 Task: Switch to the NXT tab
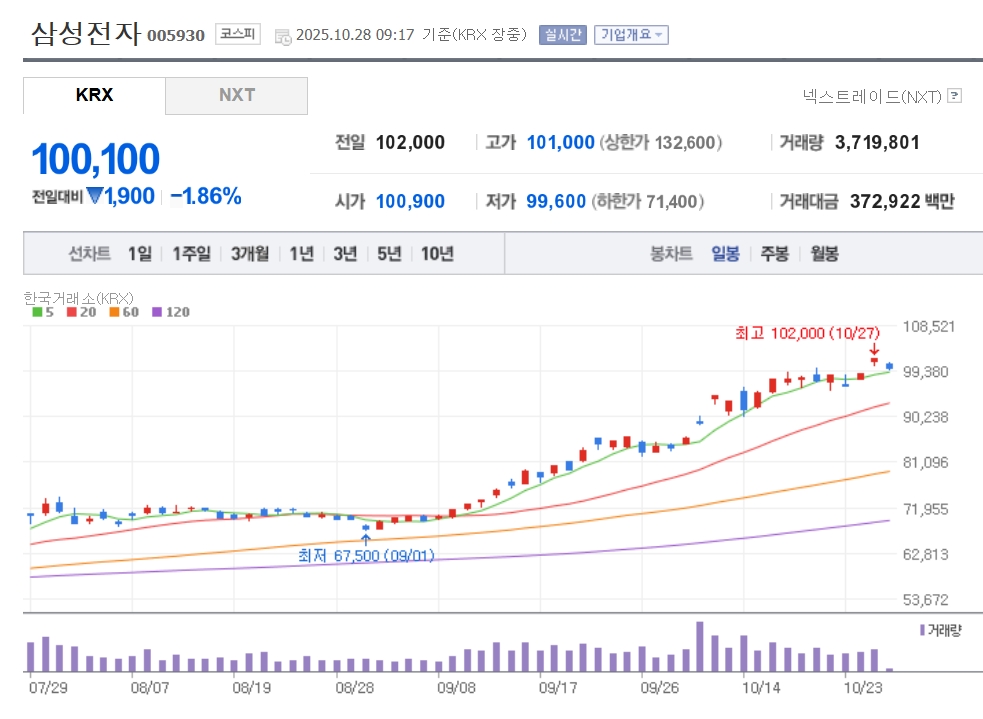click(x=237, y=96)
